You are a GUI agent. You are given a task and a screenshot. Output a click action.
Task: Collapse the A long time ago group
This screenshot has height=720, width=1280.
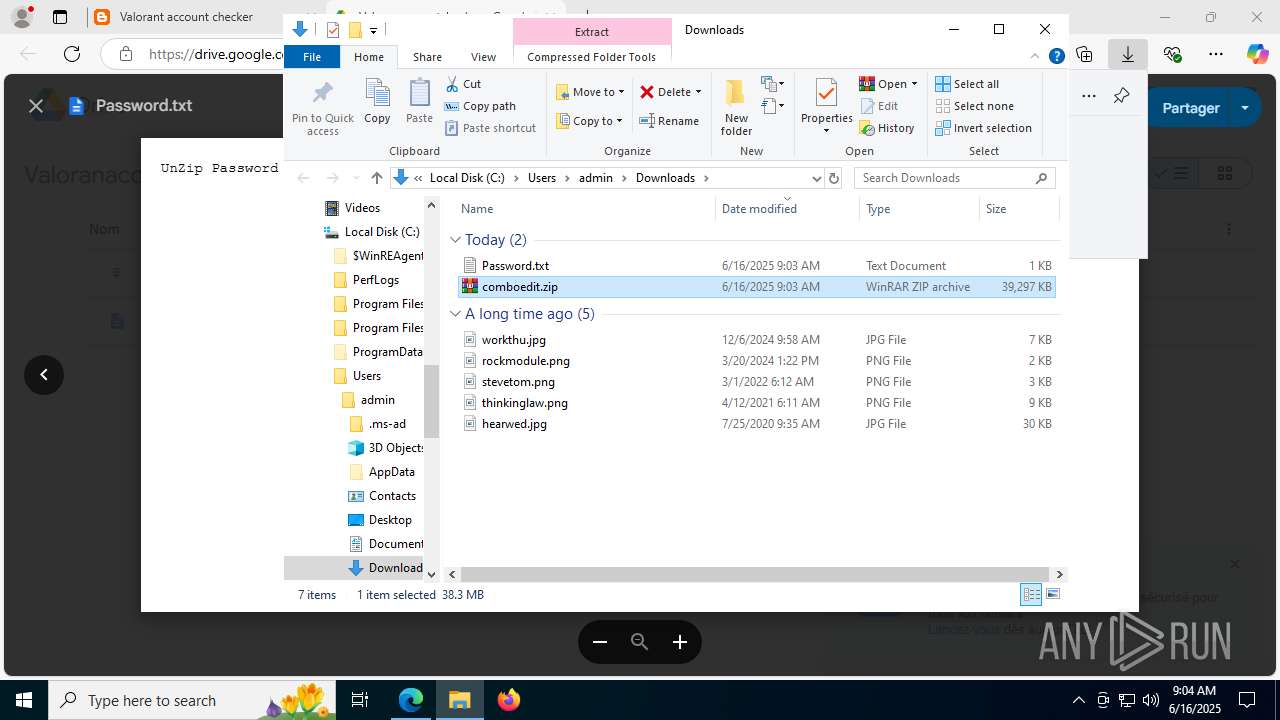coord(456,314)
